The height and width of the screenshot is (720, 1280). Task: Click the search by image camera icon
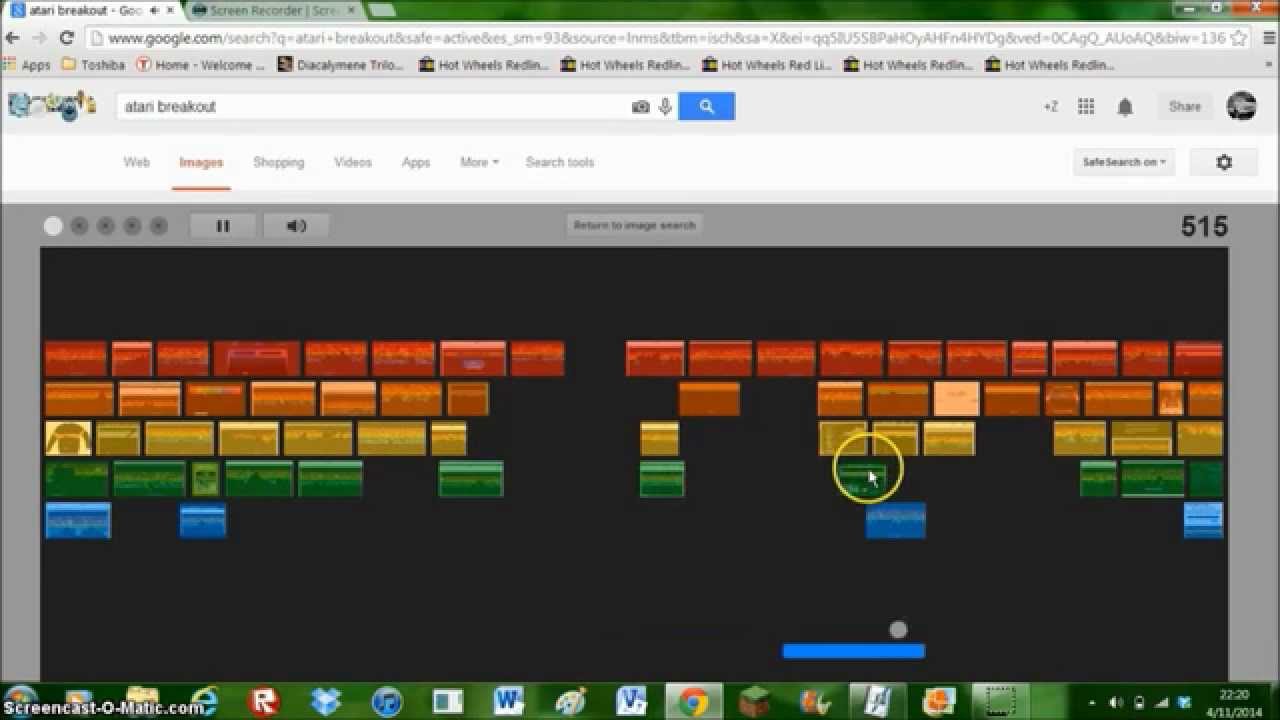click(x=640, y=107)
